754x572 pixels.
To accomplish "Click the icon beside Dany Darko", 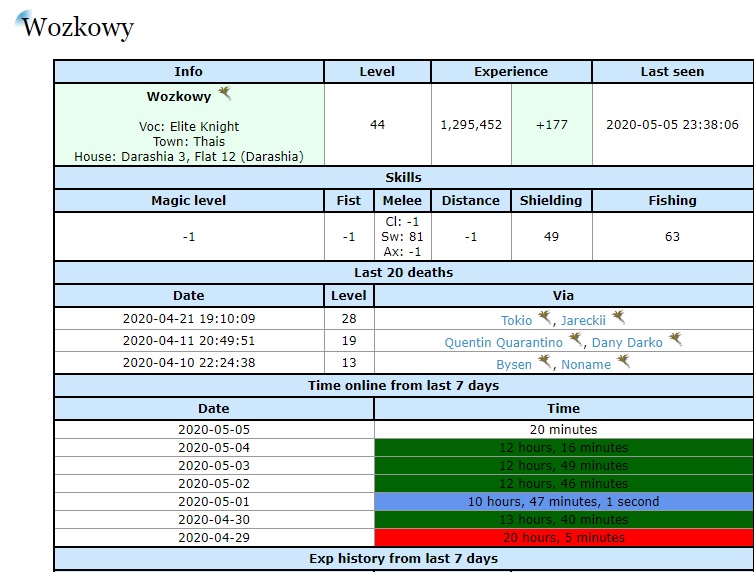I will tap(675, 340).
